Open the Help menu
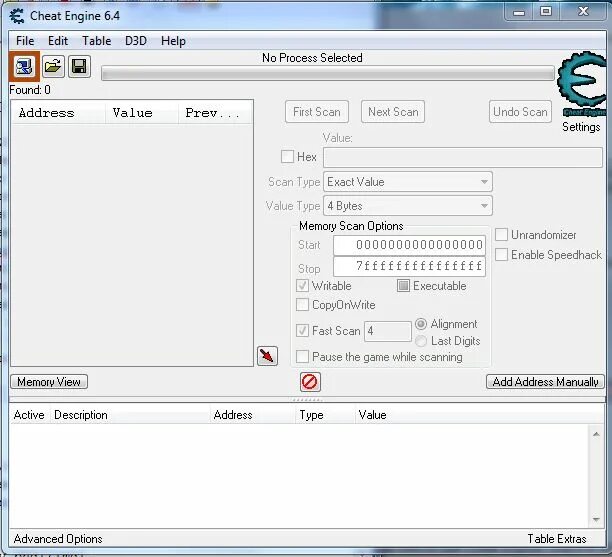612x557 pixels. tap(173, 41)
